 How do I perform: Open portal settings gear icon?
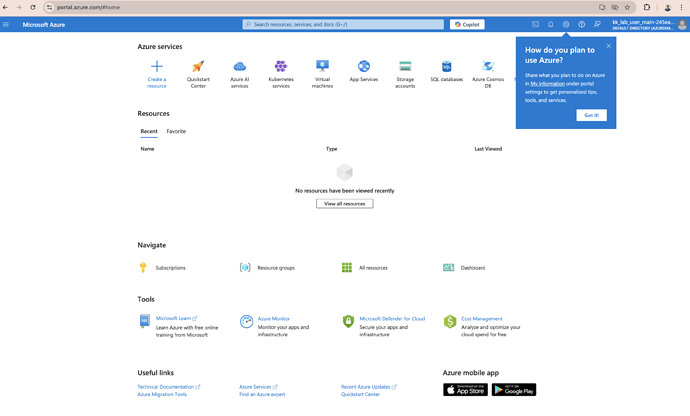pyautogui.click(x=566, y=25)
